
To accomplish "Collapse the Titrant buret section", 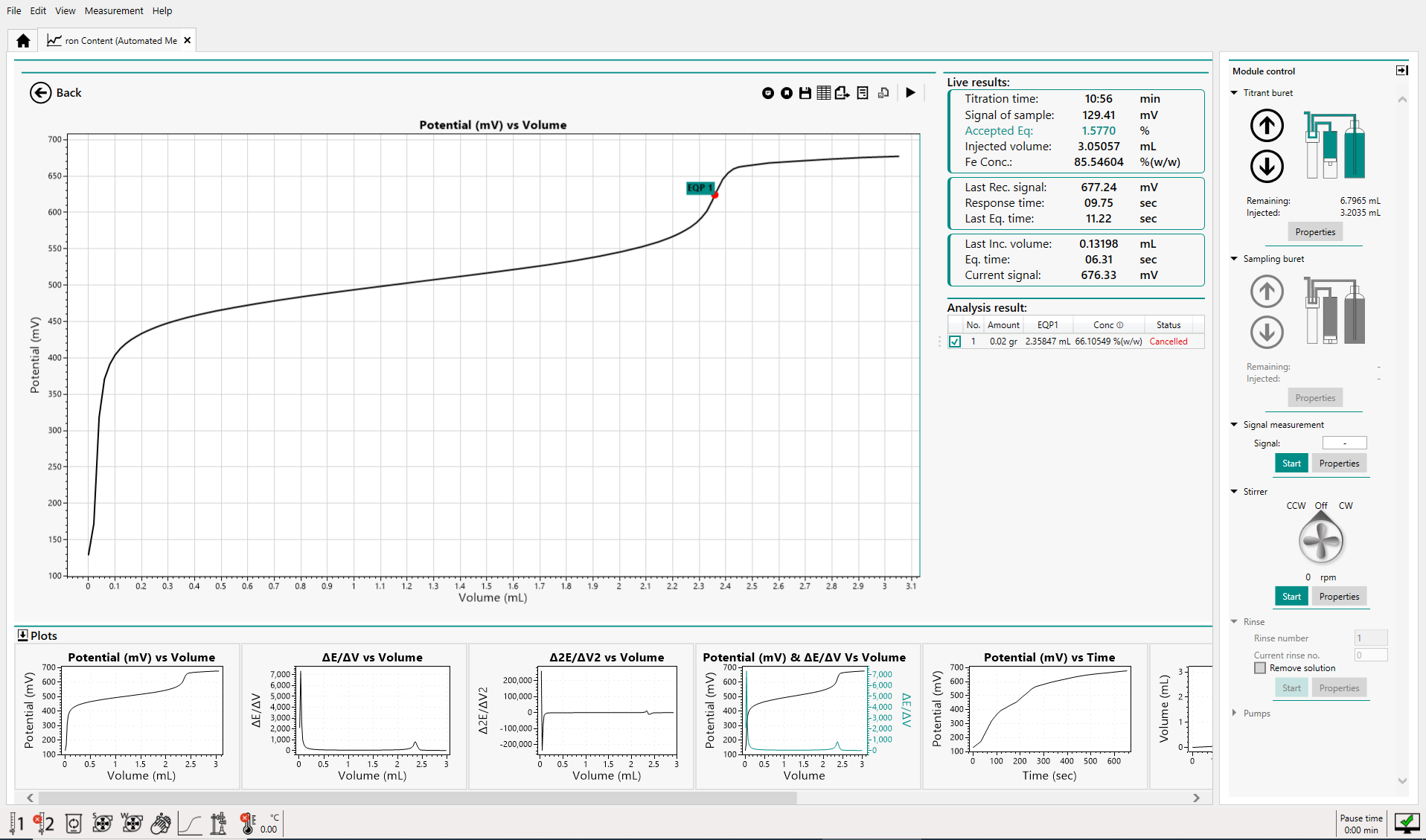I will (x=1235, y=93).
